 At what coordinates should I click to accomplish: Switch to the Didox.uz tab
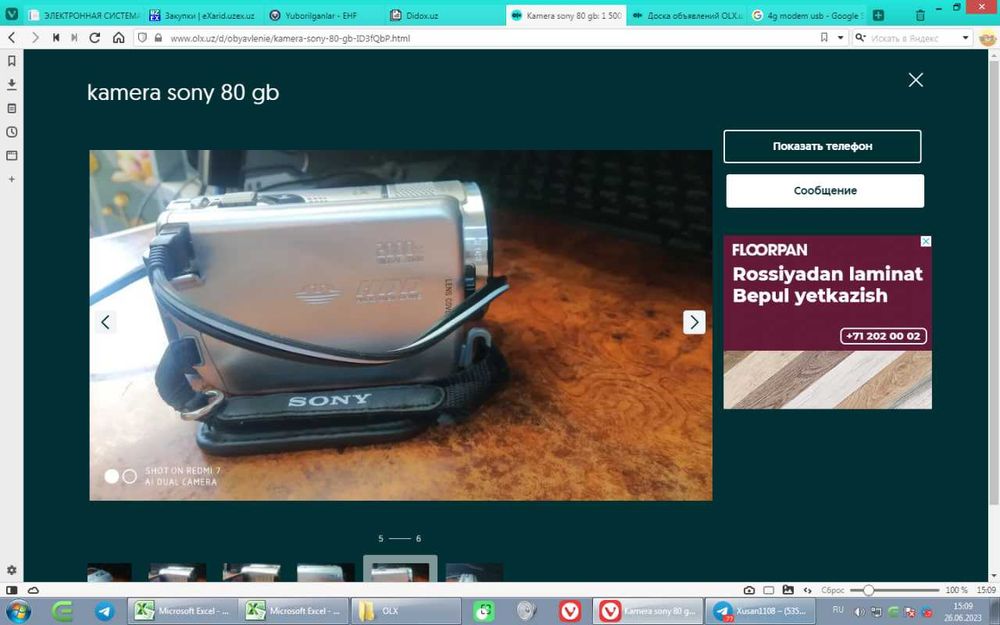444,15
